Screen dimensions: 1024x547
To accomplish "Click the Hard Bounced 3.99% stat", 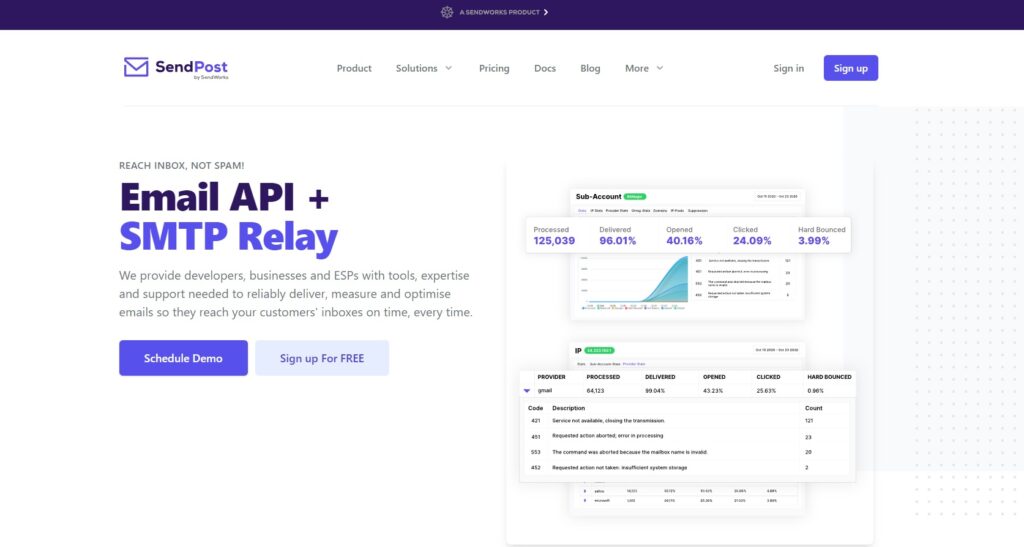I will (821, 236).
